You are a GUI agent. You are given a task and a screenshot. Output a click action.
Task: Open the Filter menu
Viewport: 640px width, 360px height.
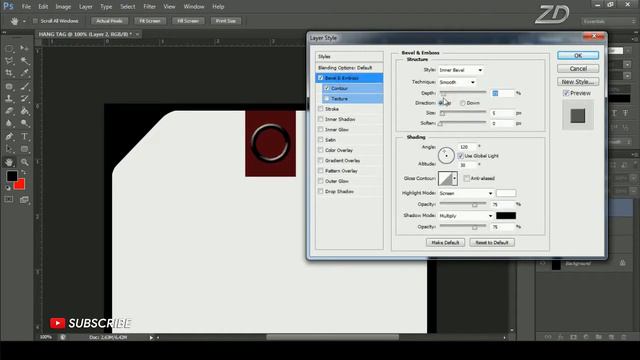tap(149, 7)
